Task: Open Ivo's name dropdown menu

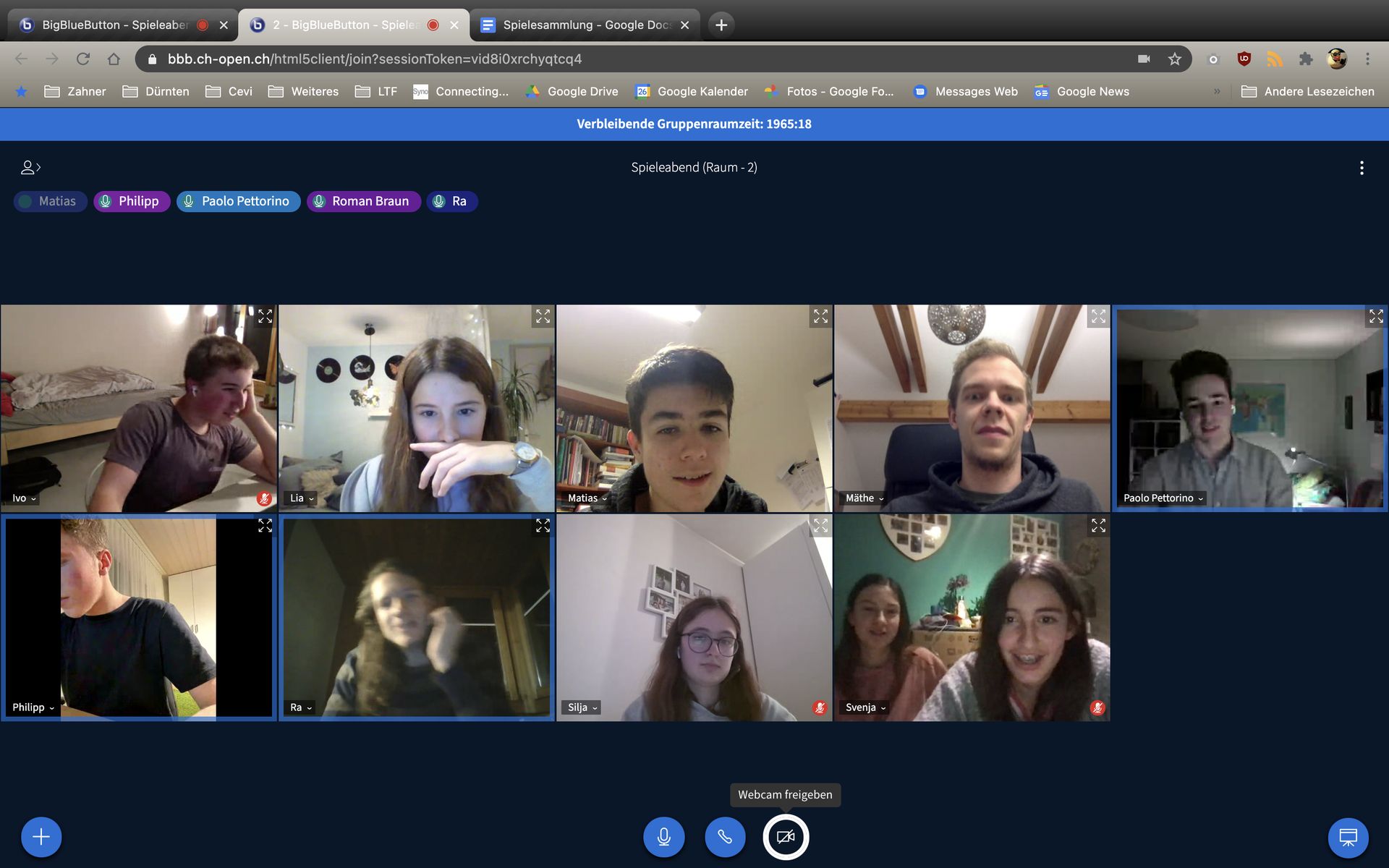Action: pyautogui.click(x=24, y=498)
